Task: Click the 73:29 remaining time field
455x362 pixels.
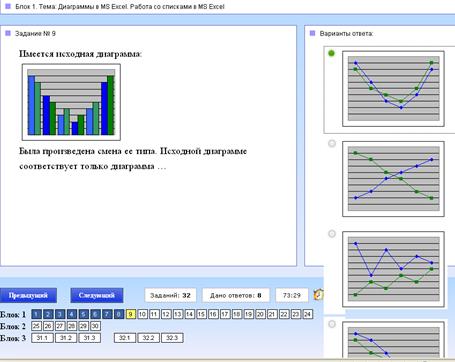Action: click(x=292, y=295)
